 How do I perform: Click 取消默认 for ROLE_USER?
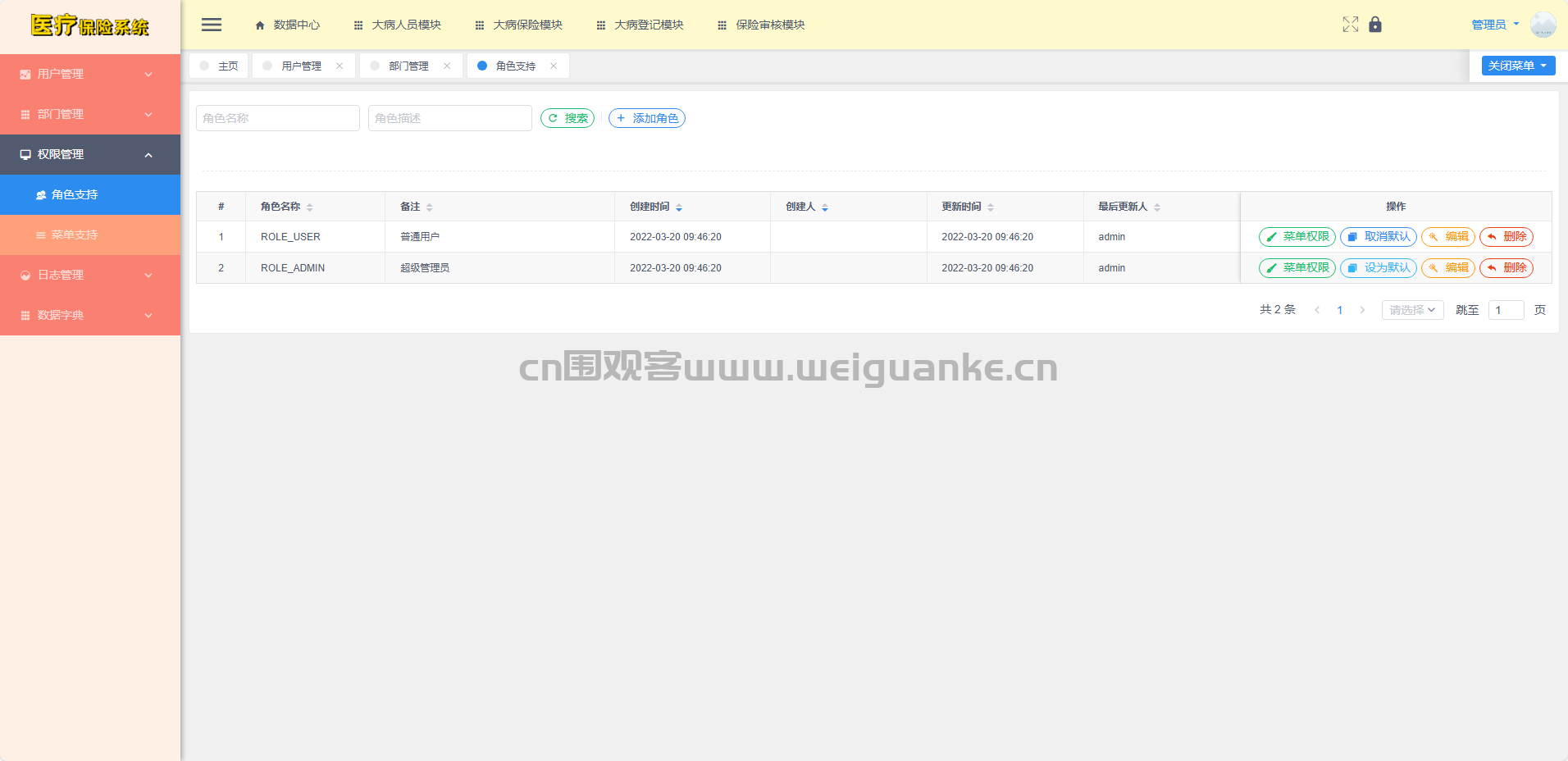point(1379,237)
